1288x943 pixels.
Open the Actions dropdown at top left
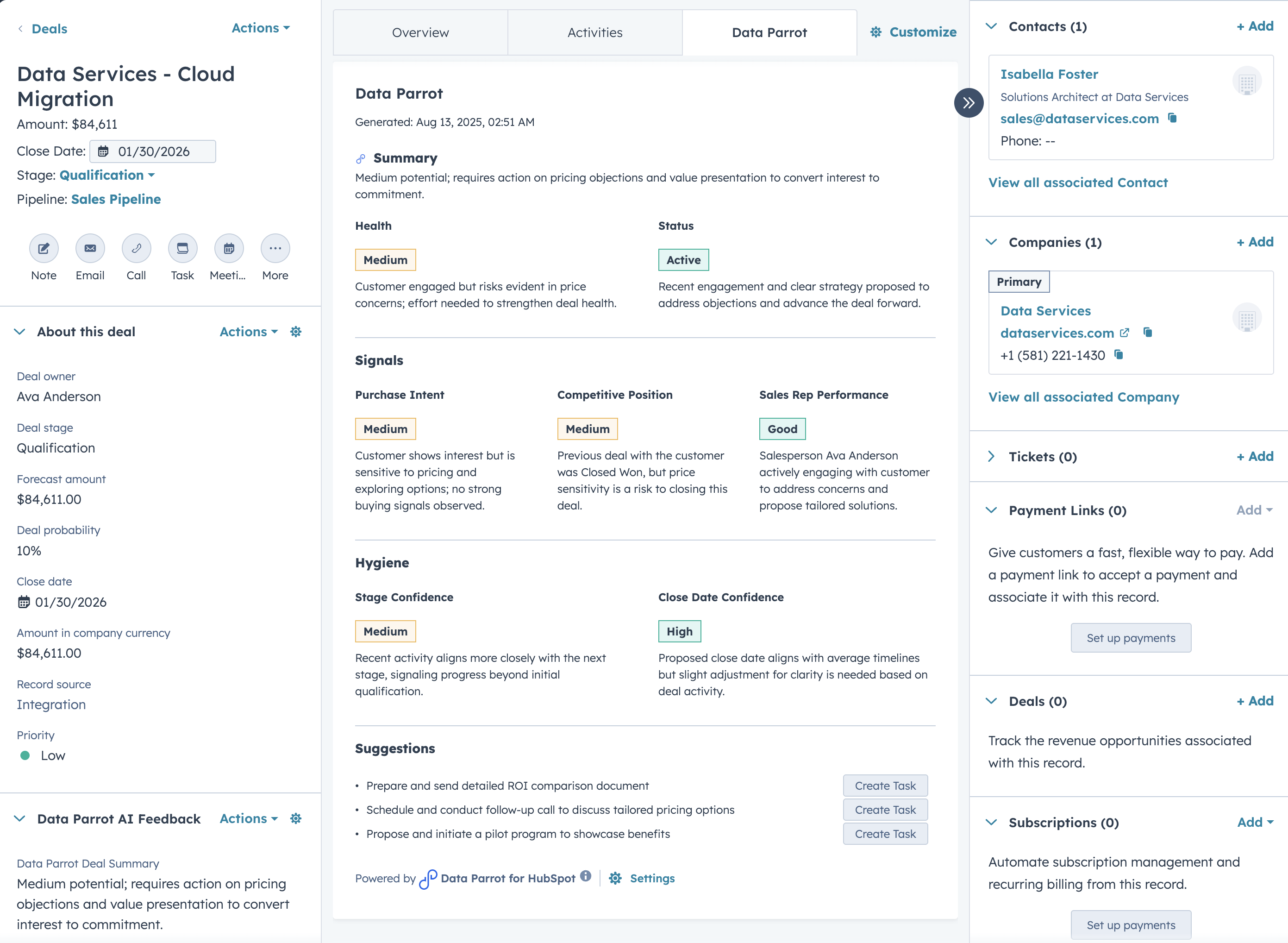pos(260,28)
